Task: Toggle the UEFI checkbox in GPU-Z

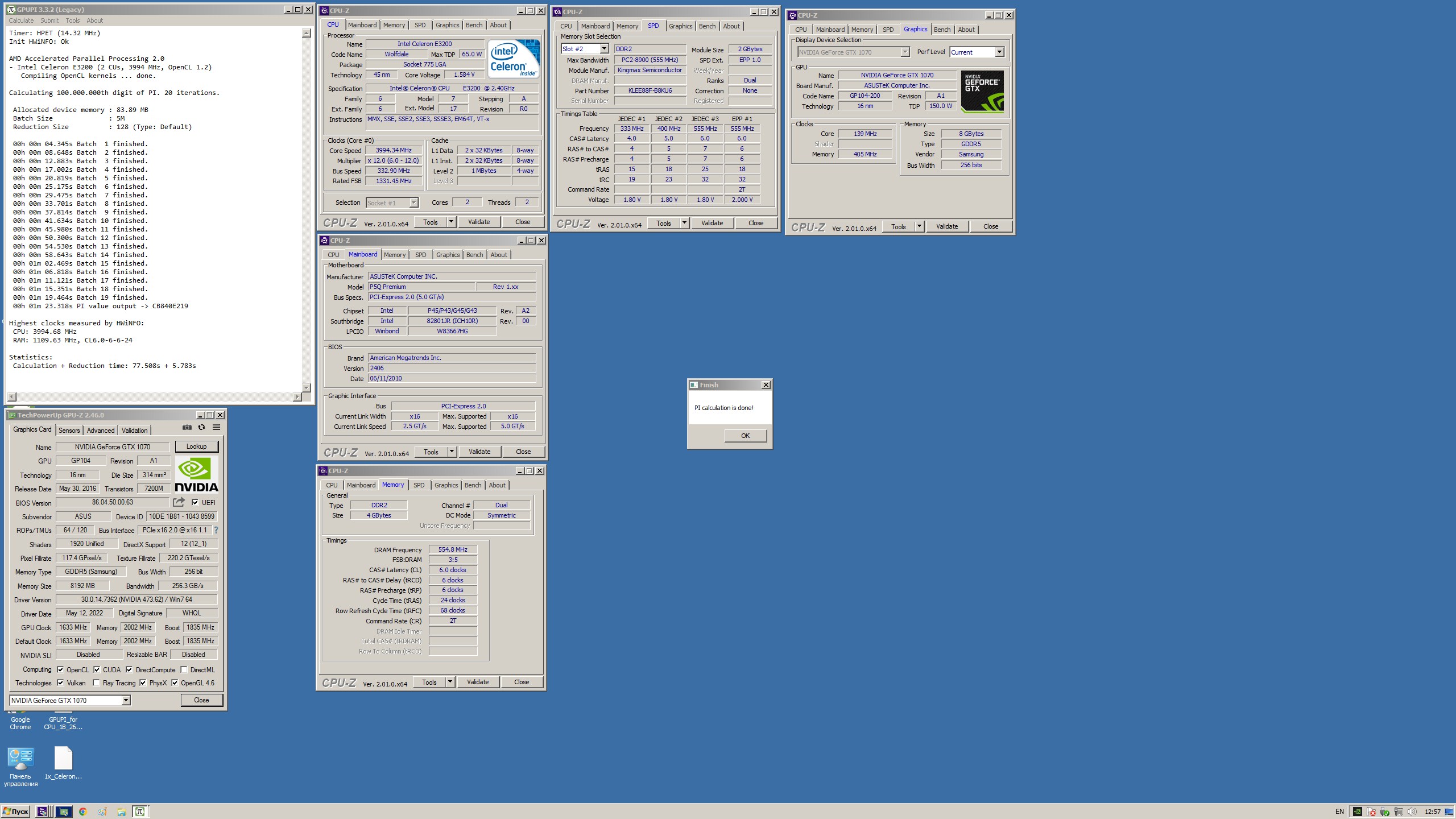Action: pos(195,502)
